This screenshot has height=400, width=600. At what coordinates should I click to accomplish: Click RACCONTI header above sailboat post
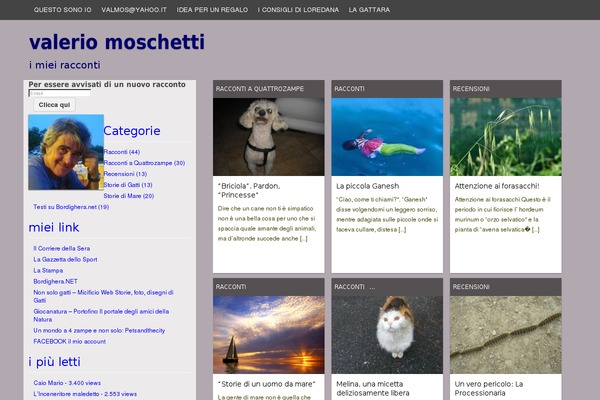coord(231,287)
